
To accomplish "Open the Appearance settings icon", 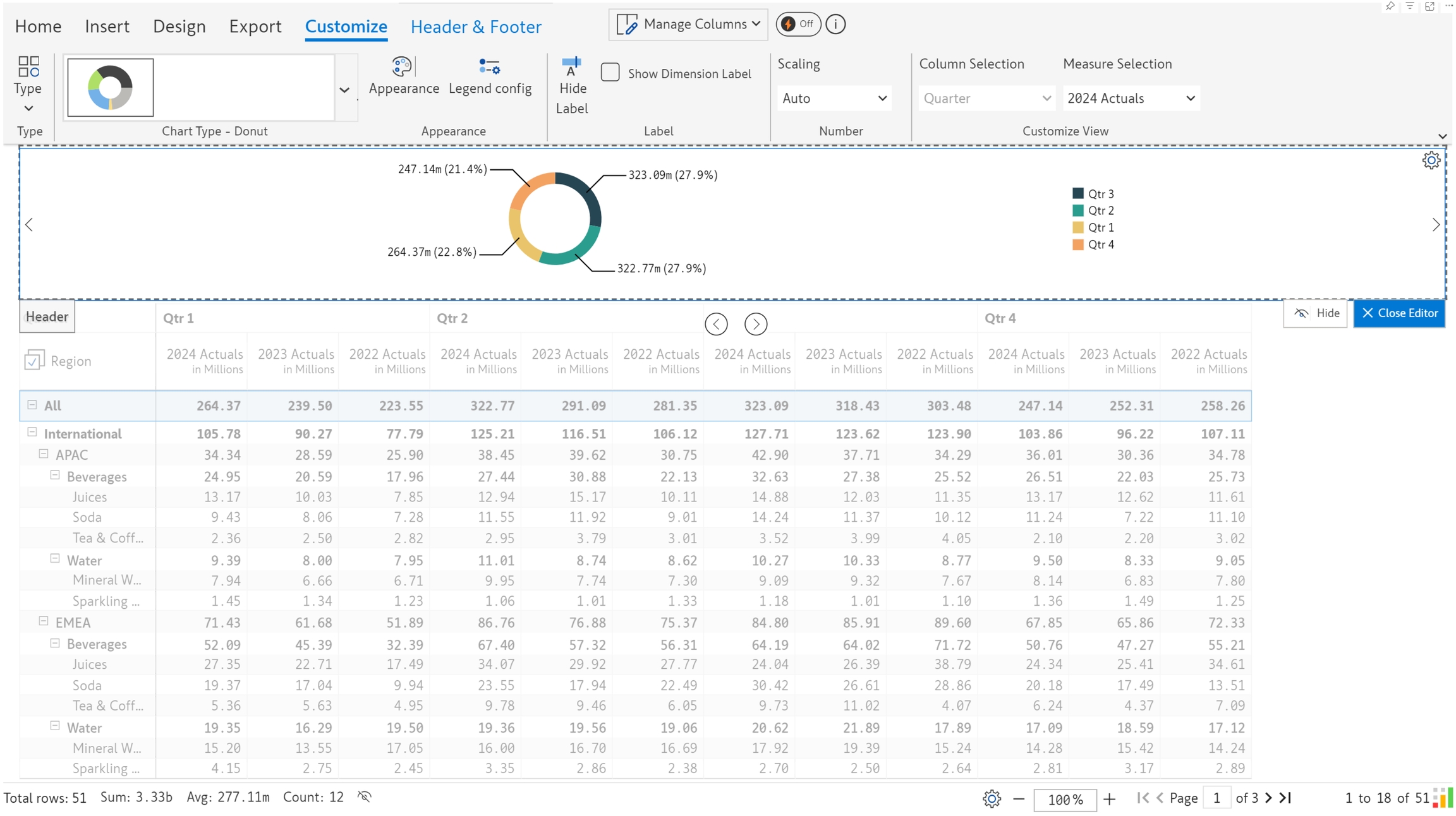I will [x=403, y=67].
